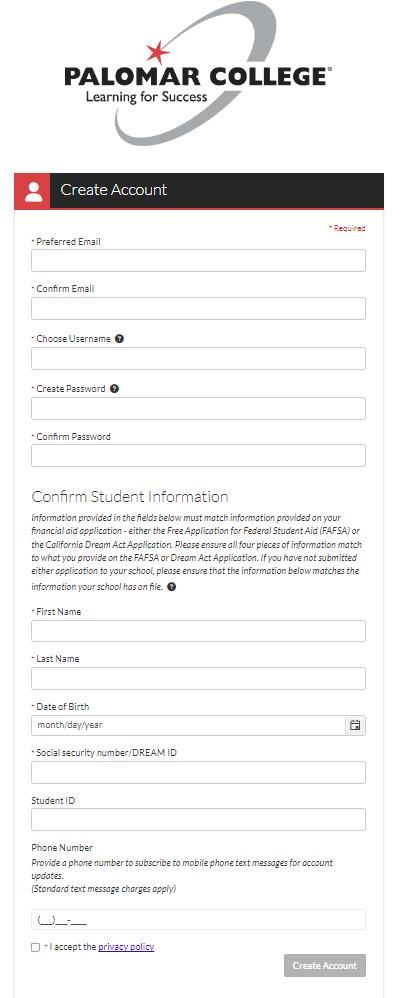Click the Create Account button
The width and height of the screenshot is (403, 998).
[x=325, y=966]
